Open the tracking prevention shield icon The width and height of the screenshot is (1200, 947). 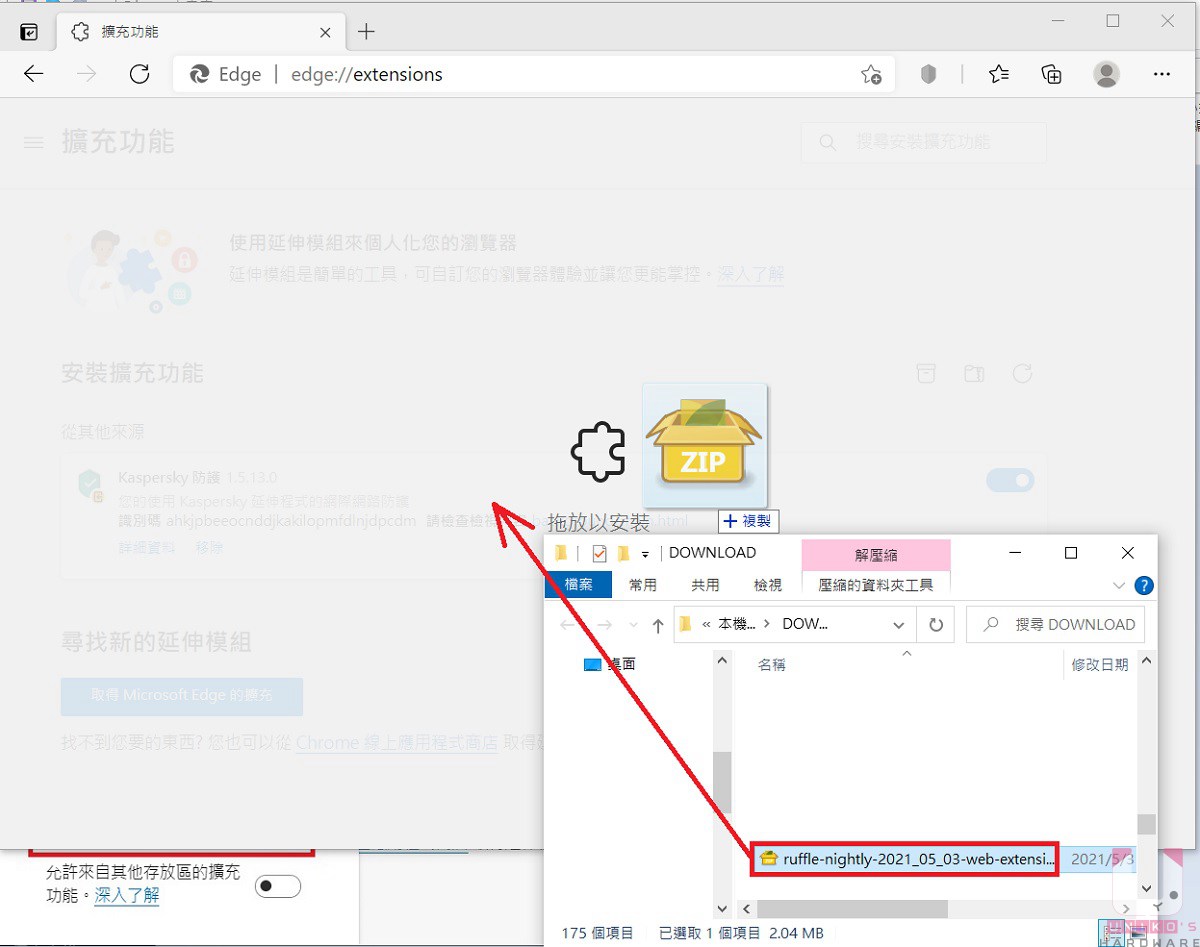pyautogui.click(x=928, y=74)
